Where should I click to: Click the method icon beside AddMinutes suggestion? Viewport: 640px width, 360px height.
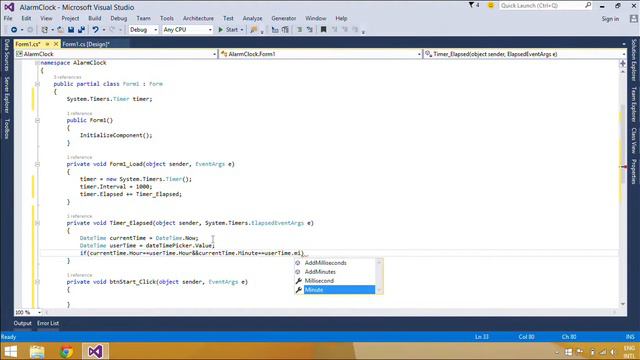pos(298,272)
